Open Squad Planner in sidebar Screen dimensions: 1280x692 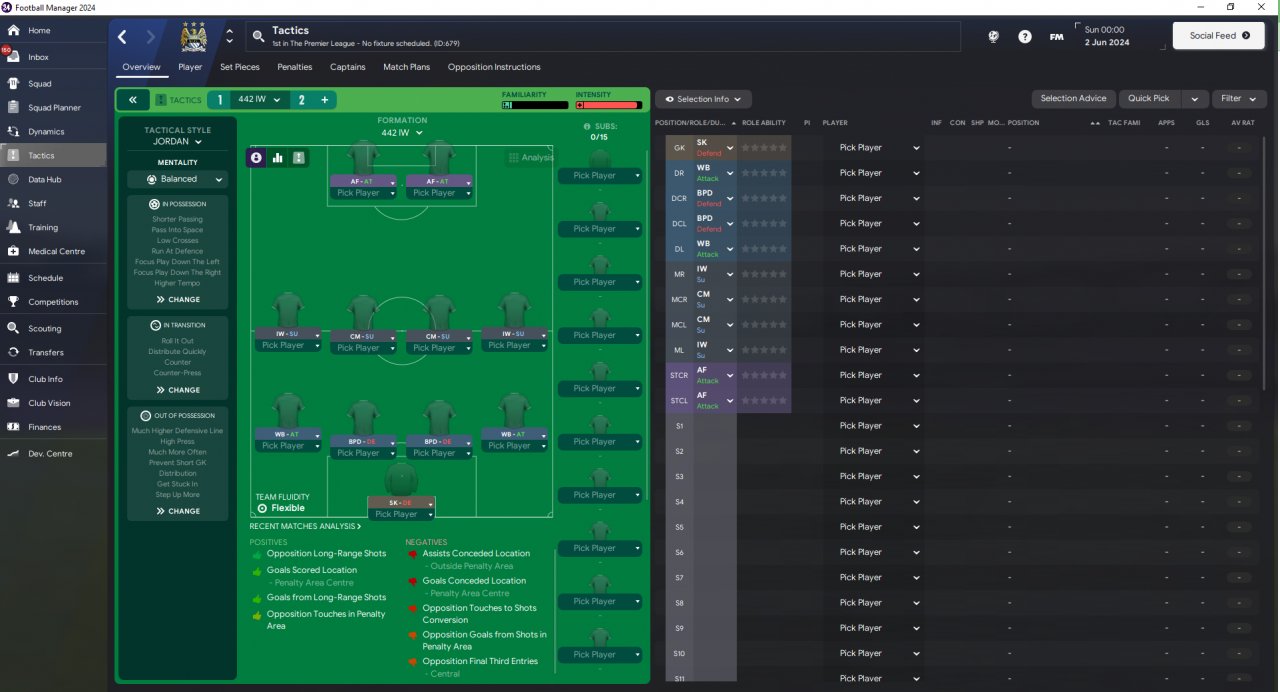[x=54, y=108]
